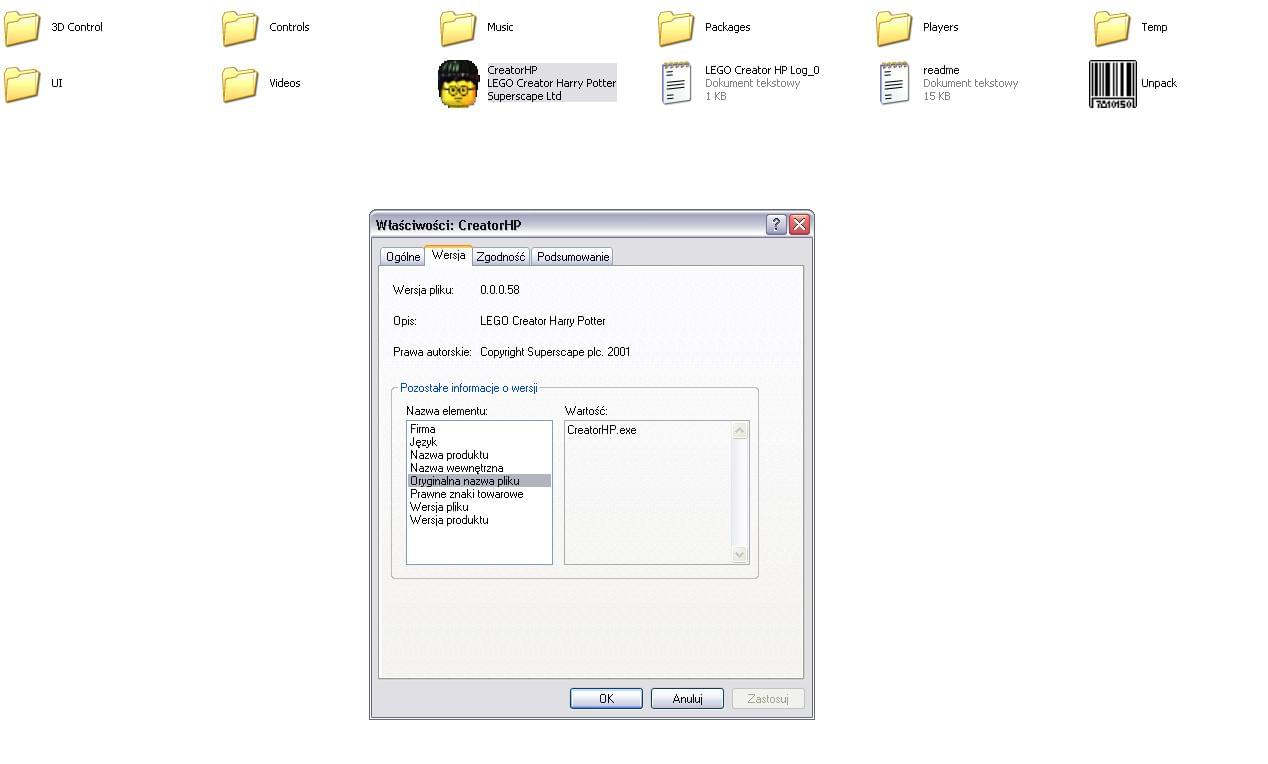The image size is (1268, 764).
Task: Click the 3D Control folder name
Action: click(x=77, y=27)
